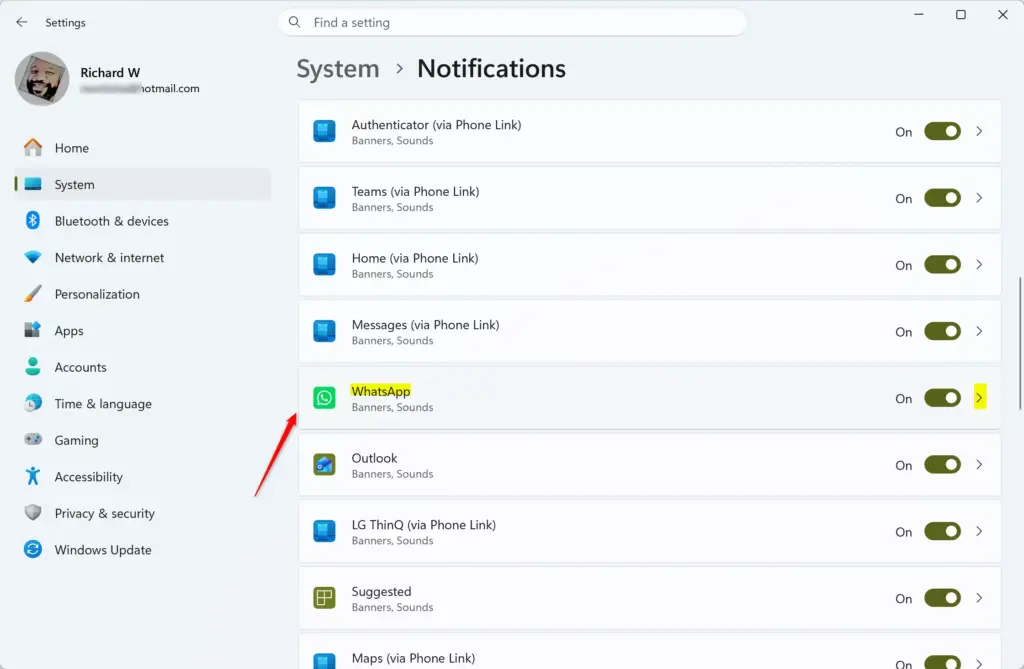Viewport: 1024px width, 669px height.
Task: Disable Messages notifications toggle
Action: [942, 331]
